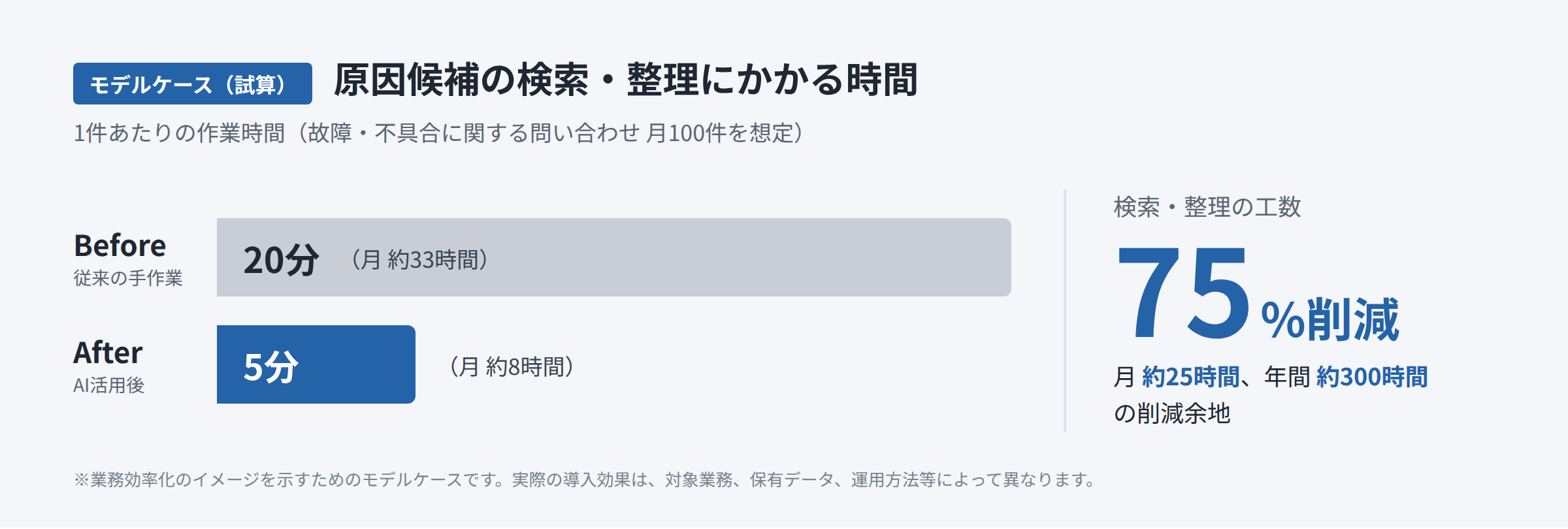
Task: Click the blue After bar
Action: [316, 364]
